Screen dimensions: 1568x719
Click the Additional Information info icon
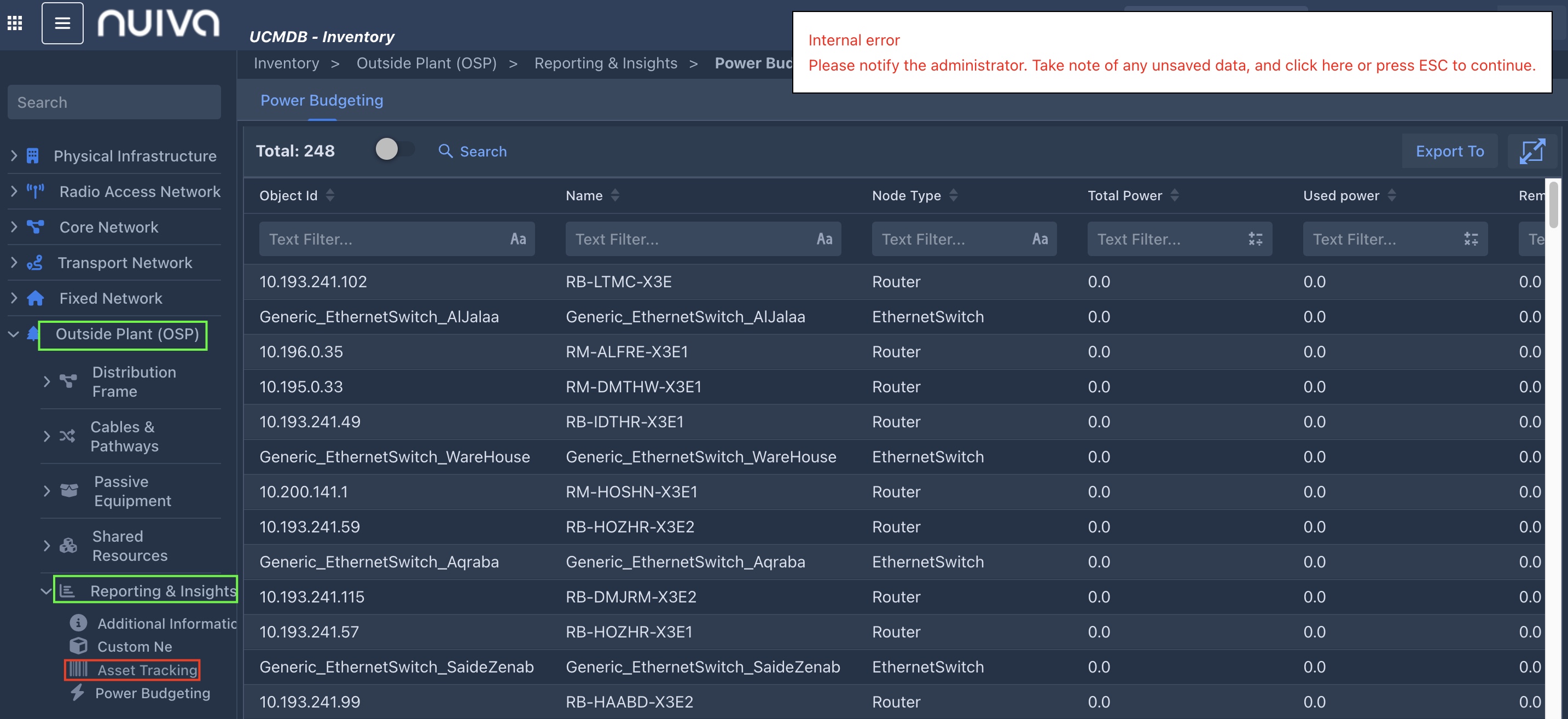(x=78, y=623)
